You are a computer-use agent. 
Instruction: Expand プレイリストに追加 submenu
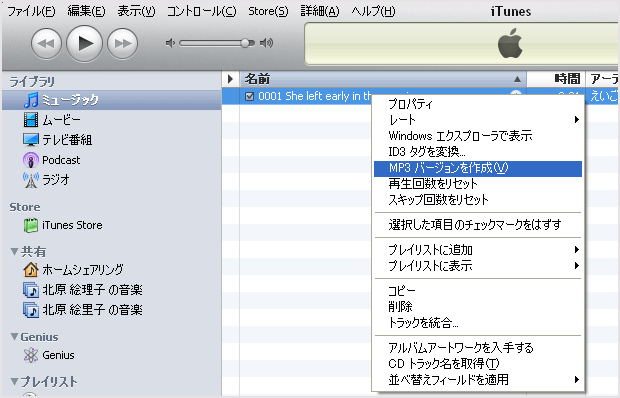click(478, 250)
